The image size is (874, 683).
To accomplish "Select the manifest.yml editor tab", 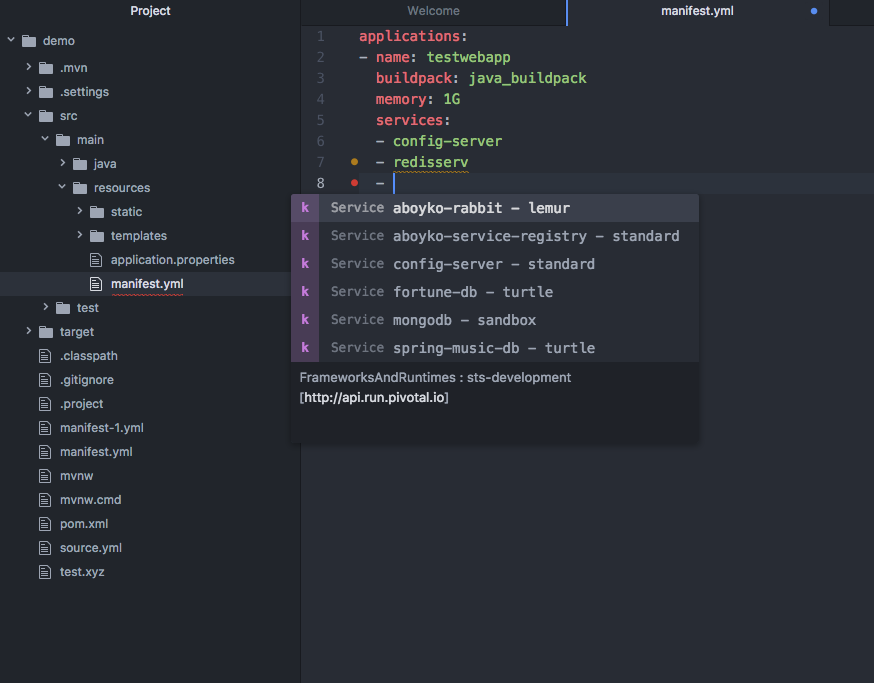I will click(697, 11).
